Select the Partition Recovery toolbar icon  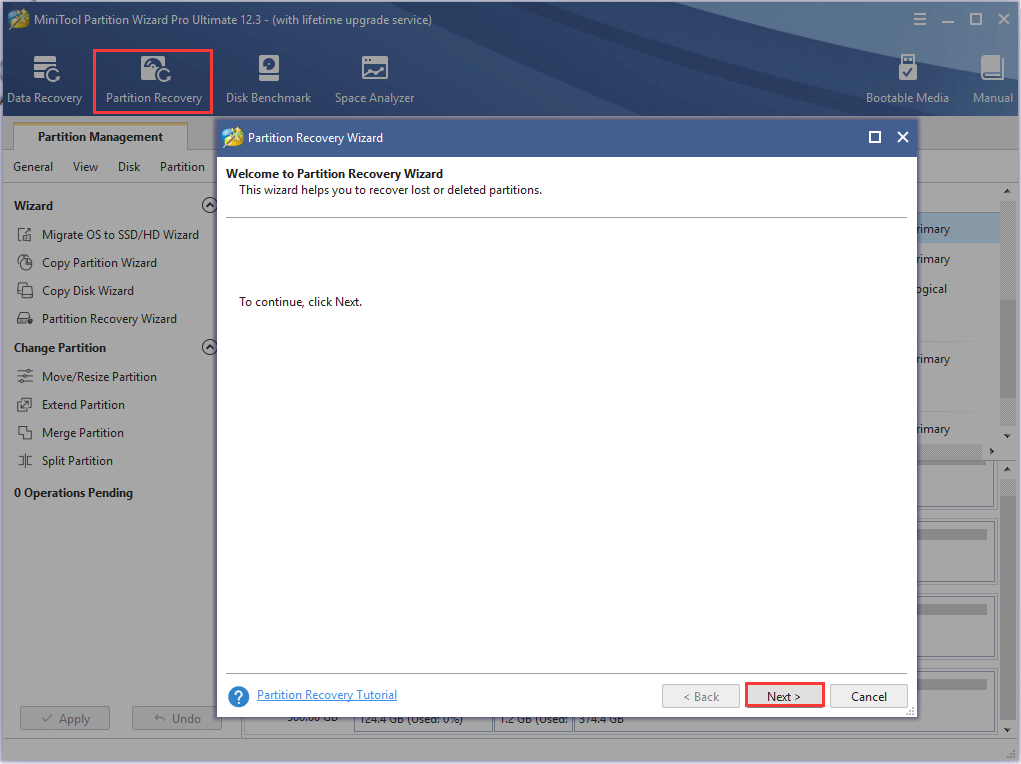click(152, 78)
